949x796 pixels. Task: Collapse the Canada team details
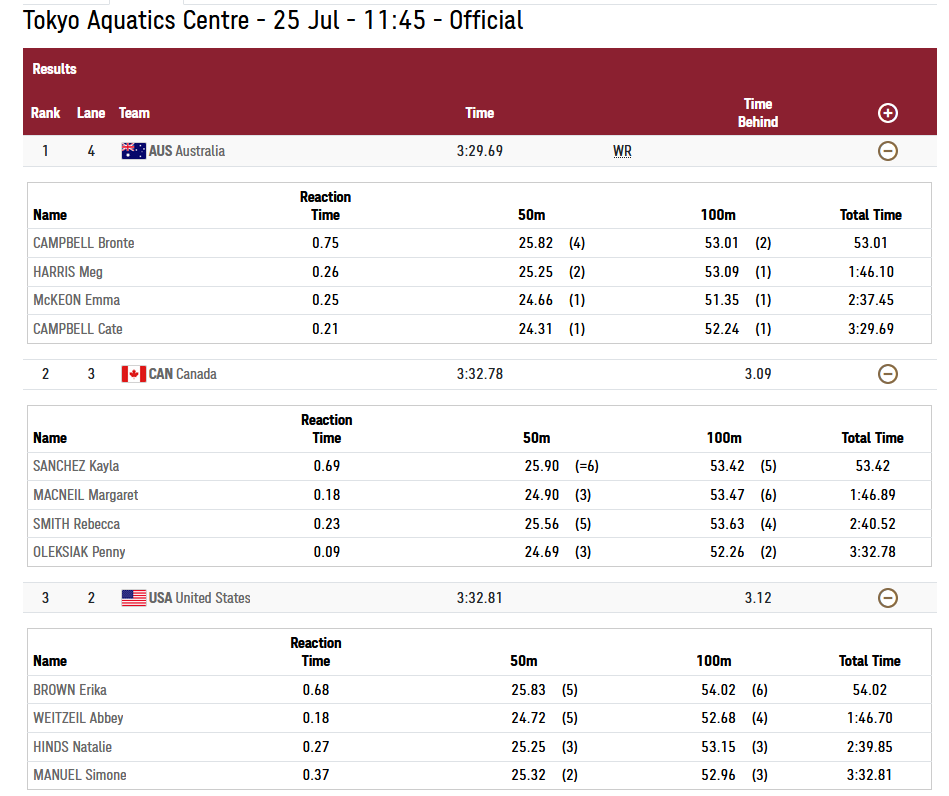(x=887, y=374)
